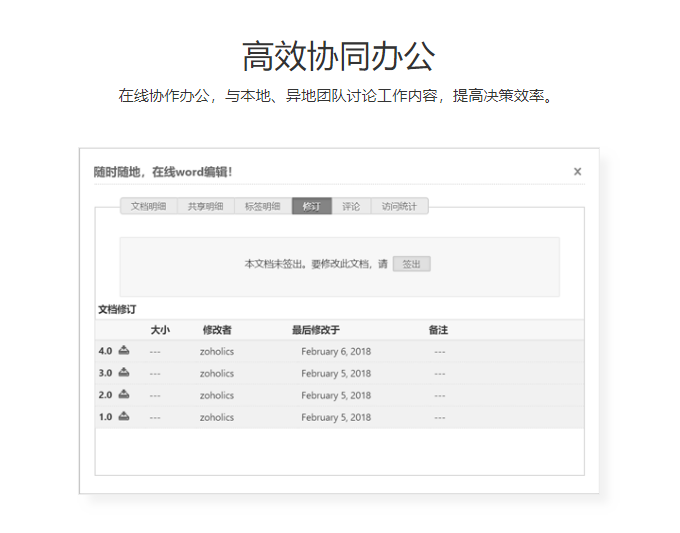Click the download icon for version 1.0
Image resolution: width=680 pixels, height=533 pixels.
click(124, 416)
